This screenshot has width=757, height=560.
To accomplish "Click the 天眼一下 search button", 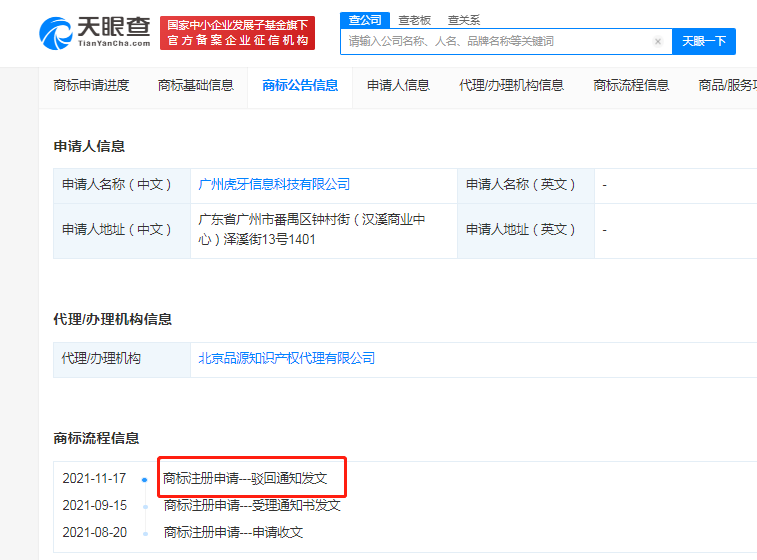I will pyautogui.click(x=704, y=42).
